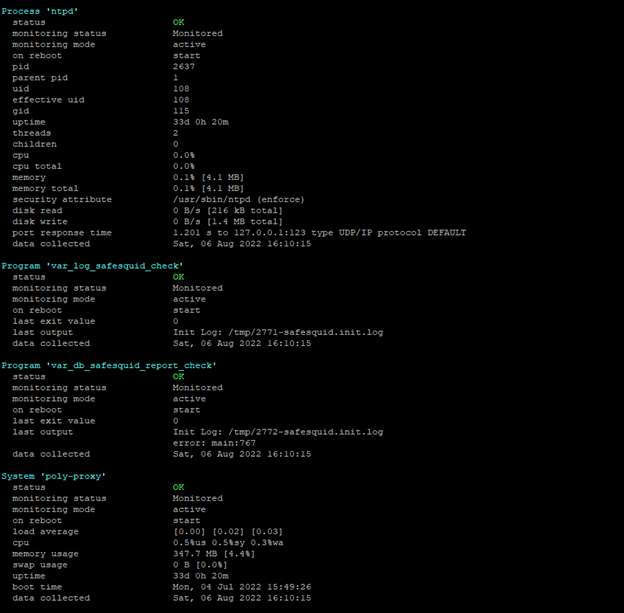The image size is (624, 613).
Task: Click OK status of var_log_safesquid_check
Action: click(178, 277)
